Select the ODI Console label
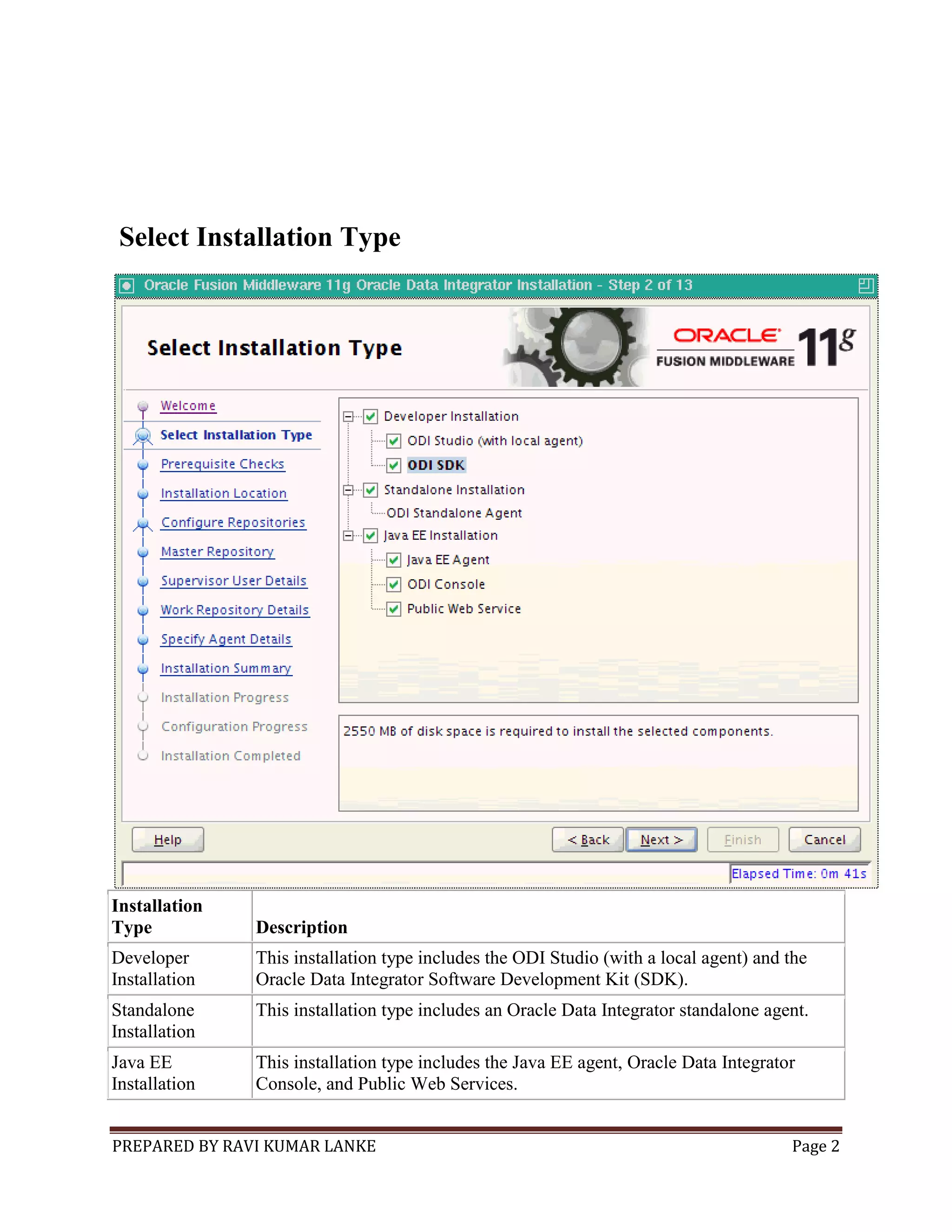 446,585
